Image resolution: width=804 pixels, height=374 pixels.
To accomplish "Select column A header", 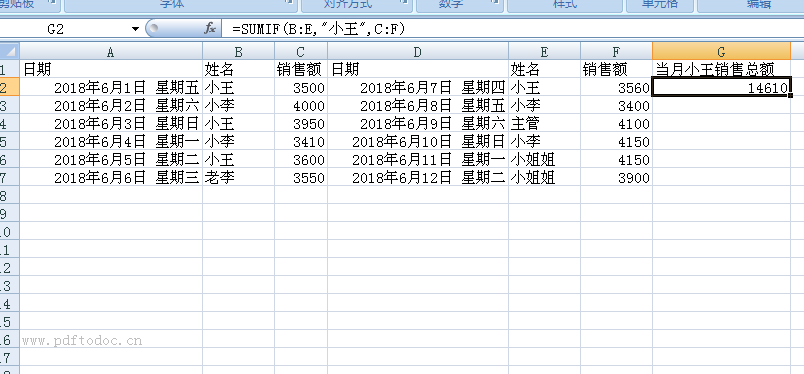I will pos(111,51).
